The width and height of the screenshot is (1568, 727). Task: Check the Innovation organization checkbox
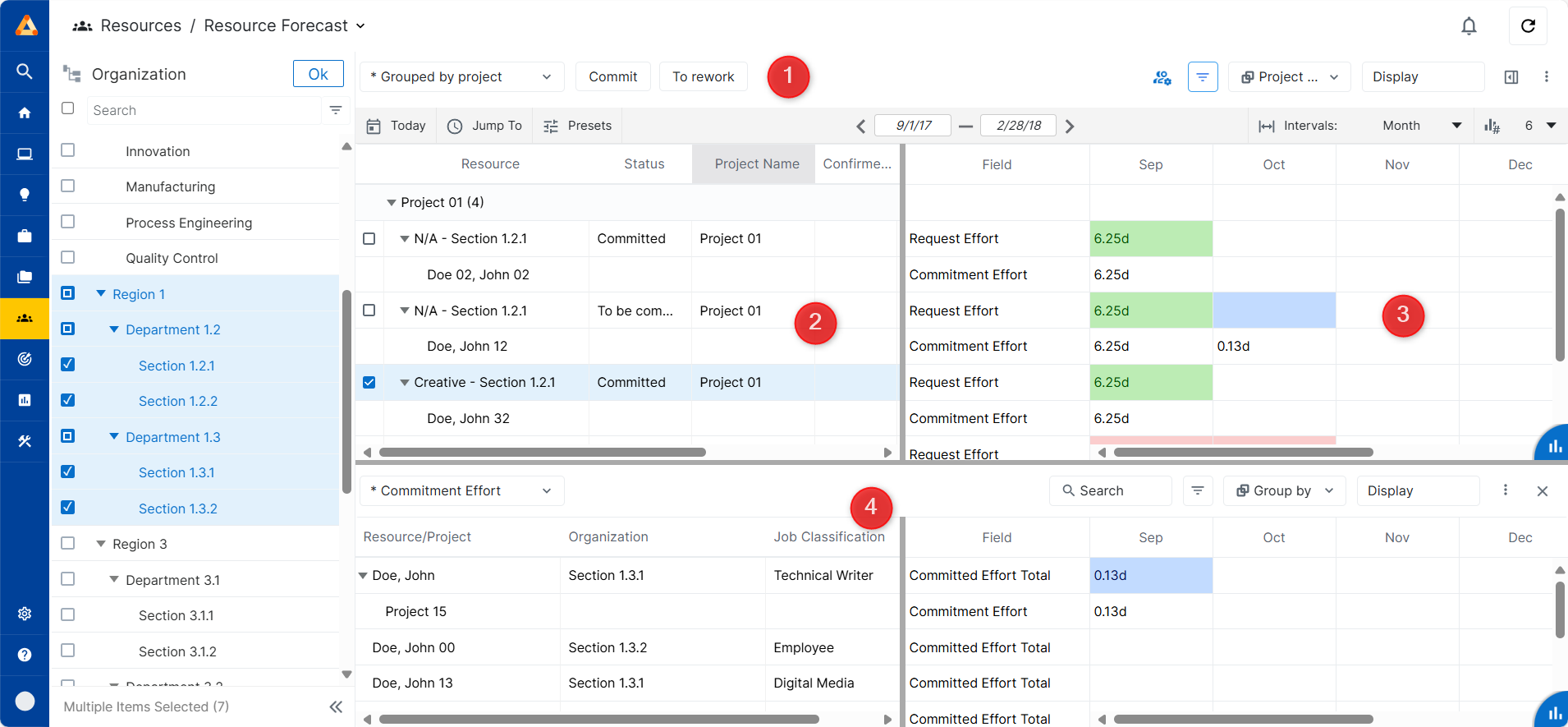(68, 150)
